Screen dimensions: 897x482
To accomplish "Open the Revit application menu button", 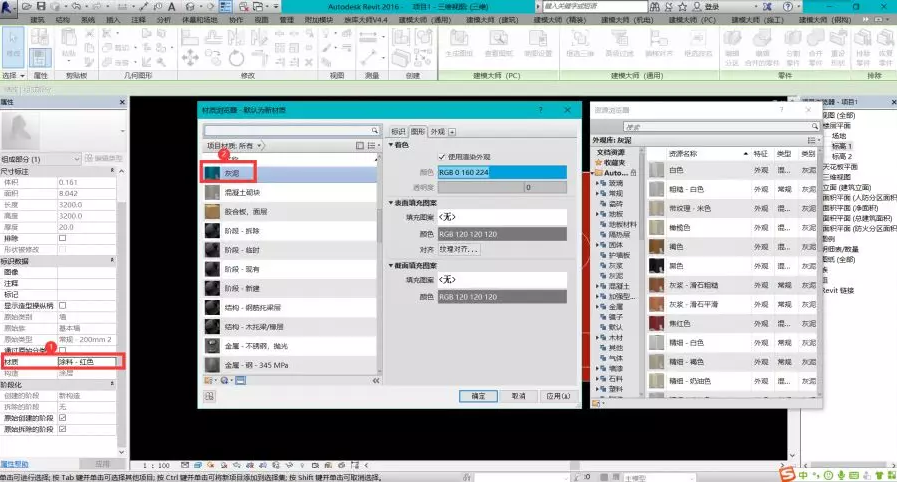I will click(8, 7).
